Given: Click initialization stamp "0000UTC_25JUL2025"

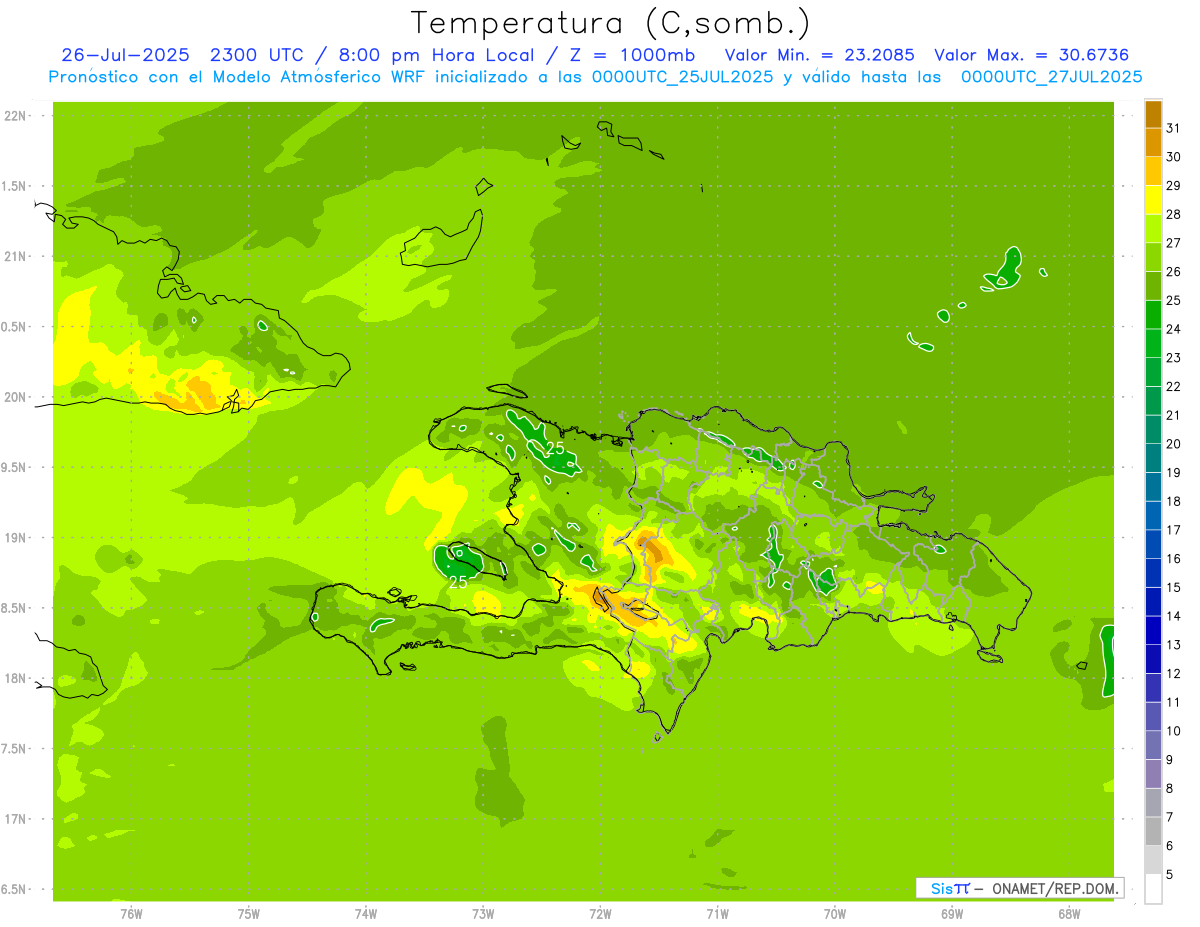Looking at the screenshot, I should pyautogui.click(x=683, y=76).
